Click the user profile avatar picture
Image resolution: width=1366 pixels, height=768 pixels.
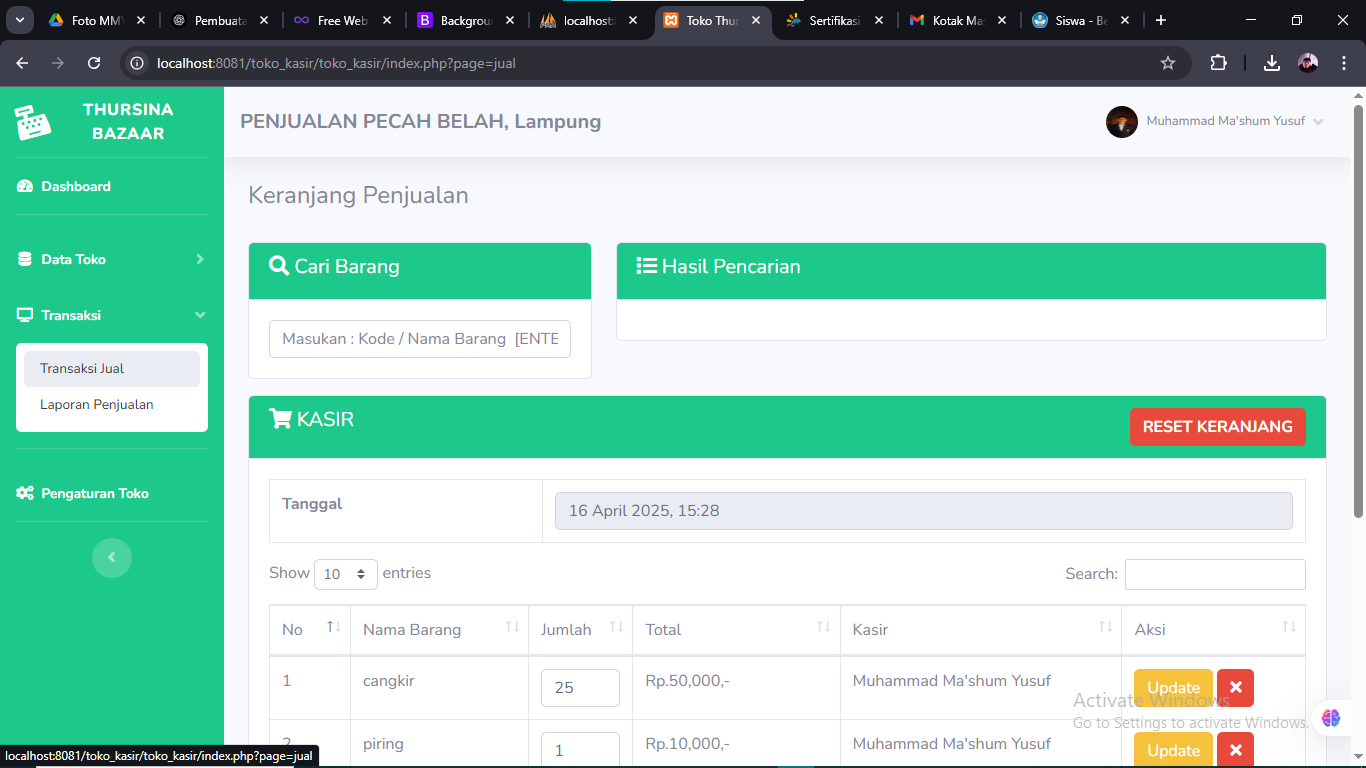[x=1121, y=122]
